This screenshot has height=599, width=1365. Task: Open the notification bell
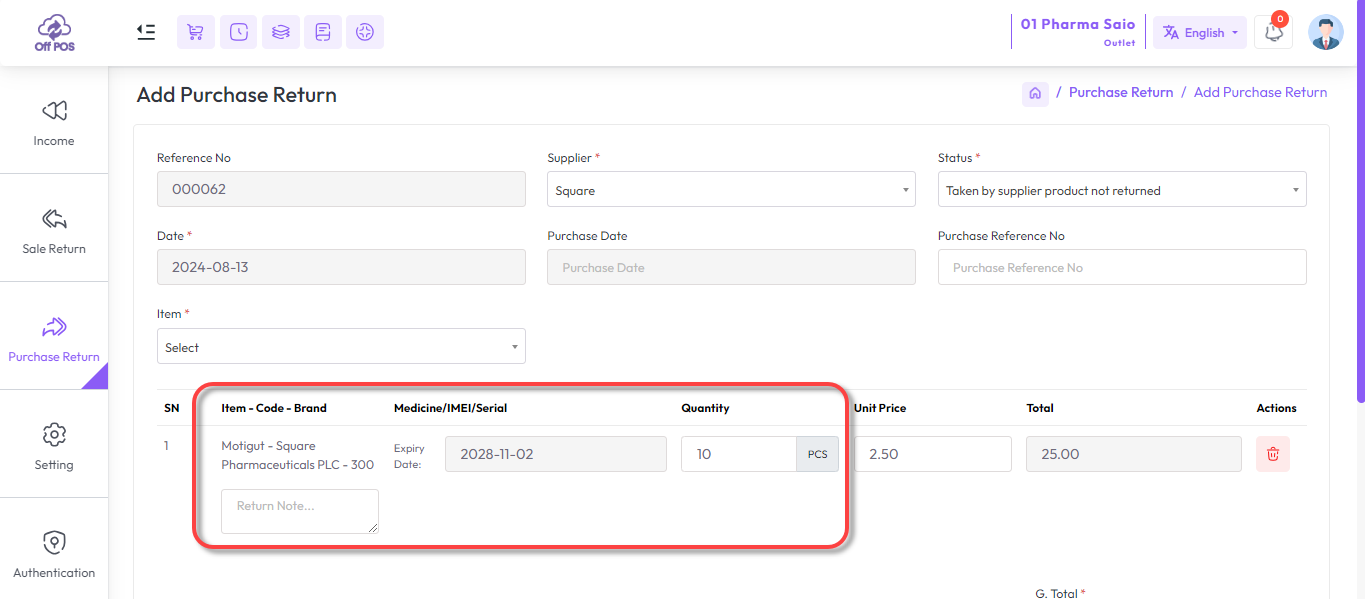click(x=1274, y=32)
